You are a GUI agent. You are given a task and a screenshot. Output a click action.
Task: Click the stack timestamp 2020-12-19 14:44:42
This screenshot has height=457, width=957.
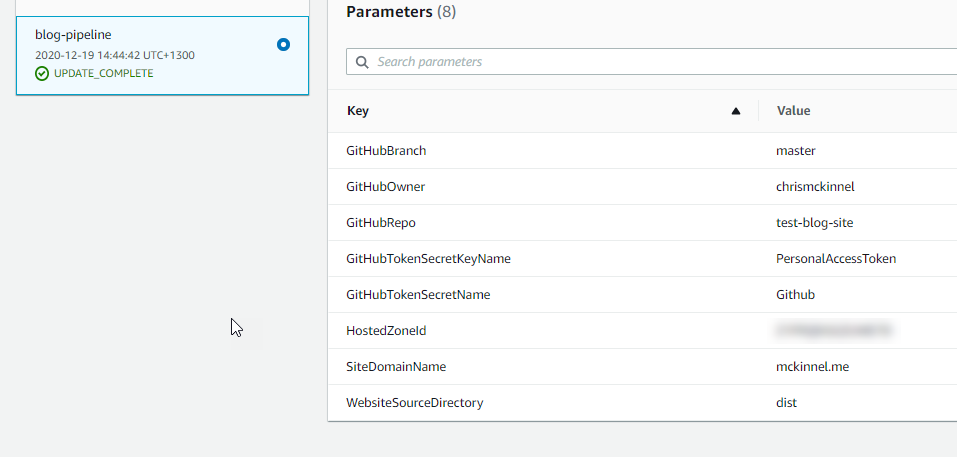coord(114,55)
